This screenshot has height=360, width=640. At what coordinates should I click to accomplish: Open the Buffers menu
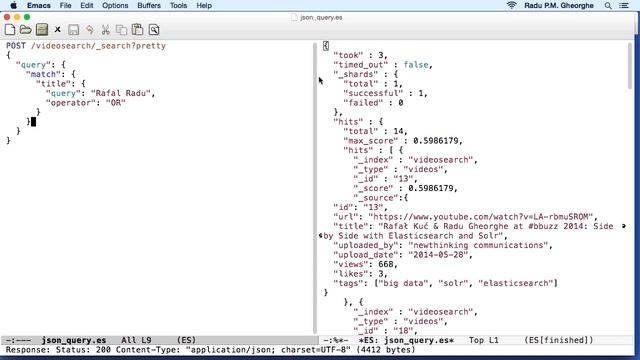coord(149,6)
